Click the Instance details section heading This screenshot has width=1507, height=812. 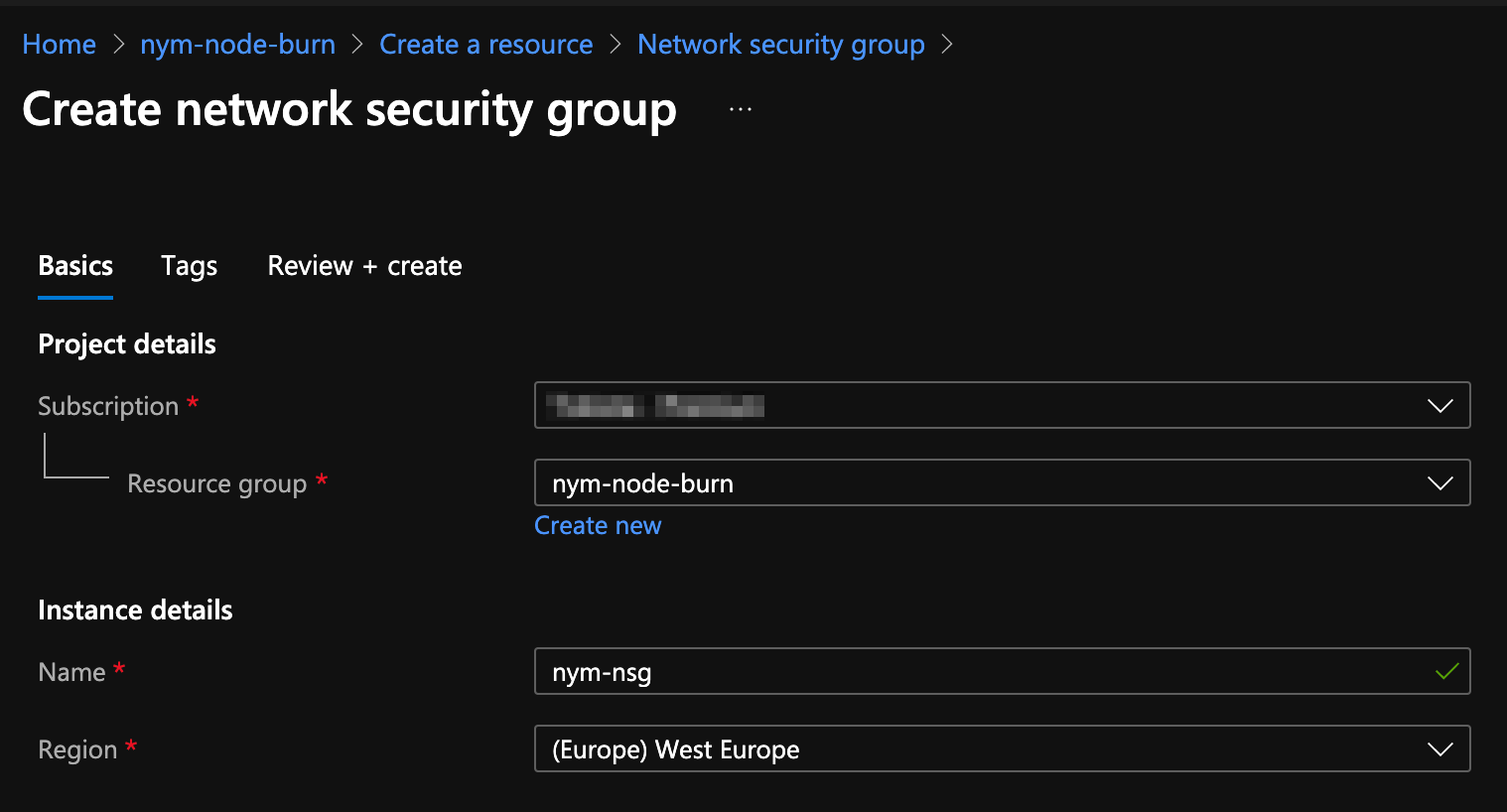click(x=135, y=610)
